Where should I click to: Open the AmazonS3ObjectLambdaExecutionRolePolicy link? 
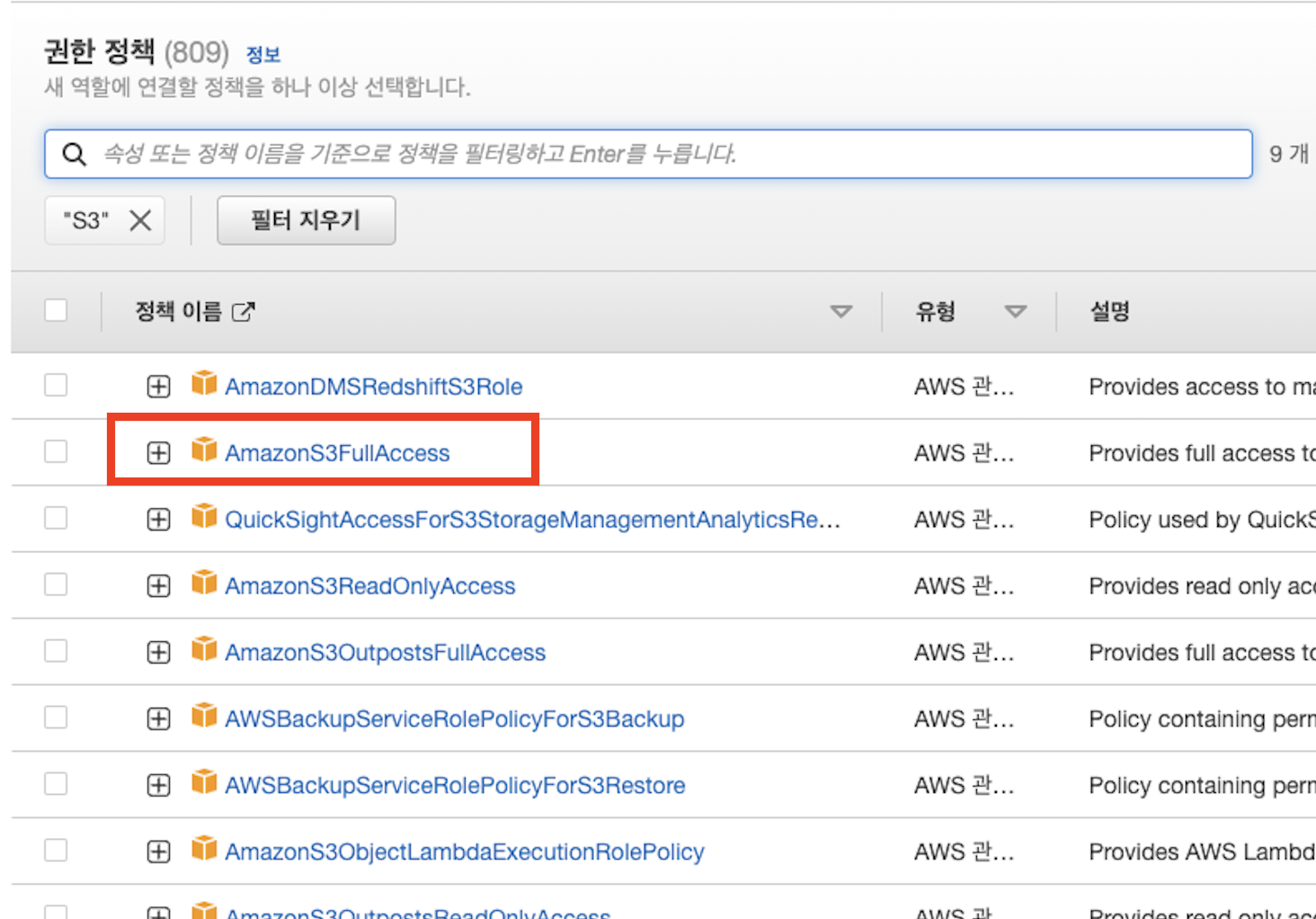click(465, 852)
